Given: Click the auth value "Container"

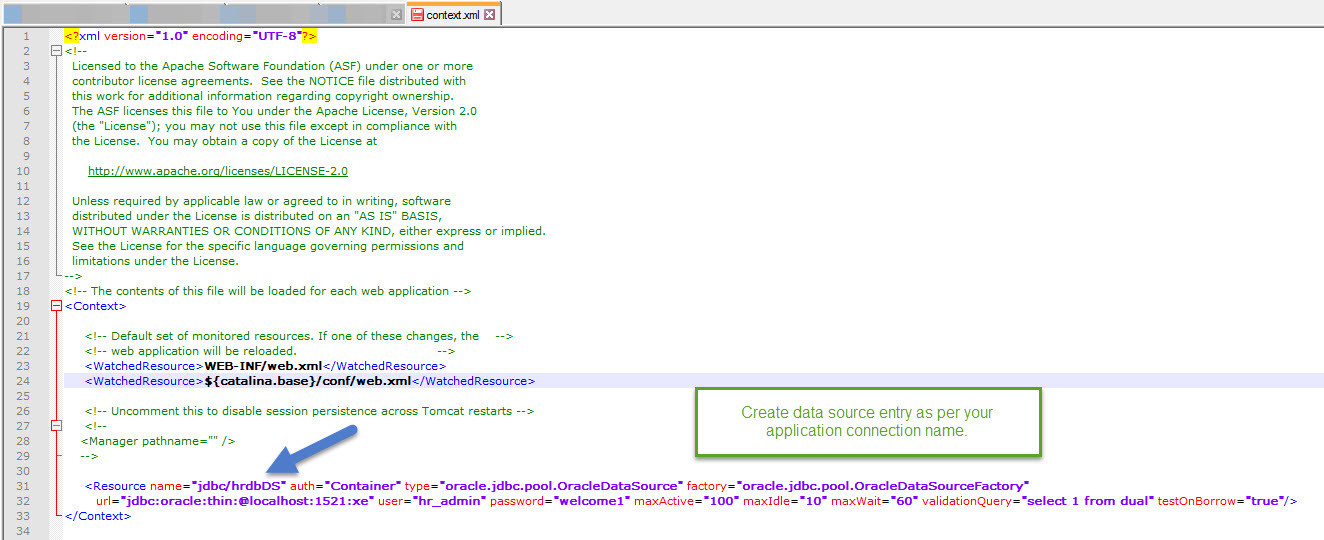Looking at the screenshot, I should click(x=363, y=486).
